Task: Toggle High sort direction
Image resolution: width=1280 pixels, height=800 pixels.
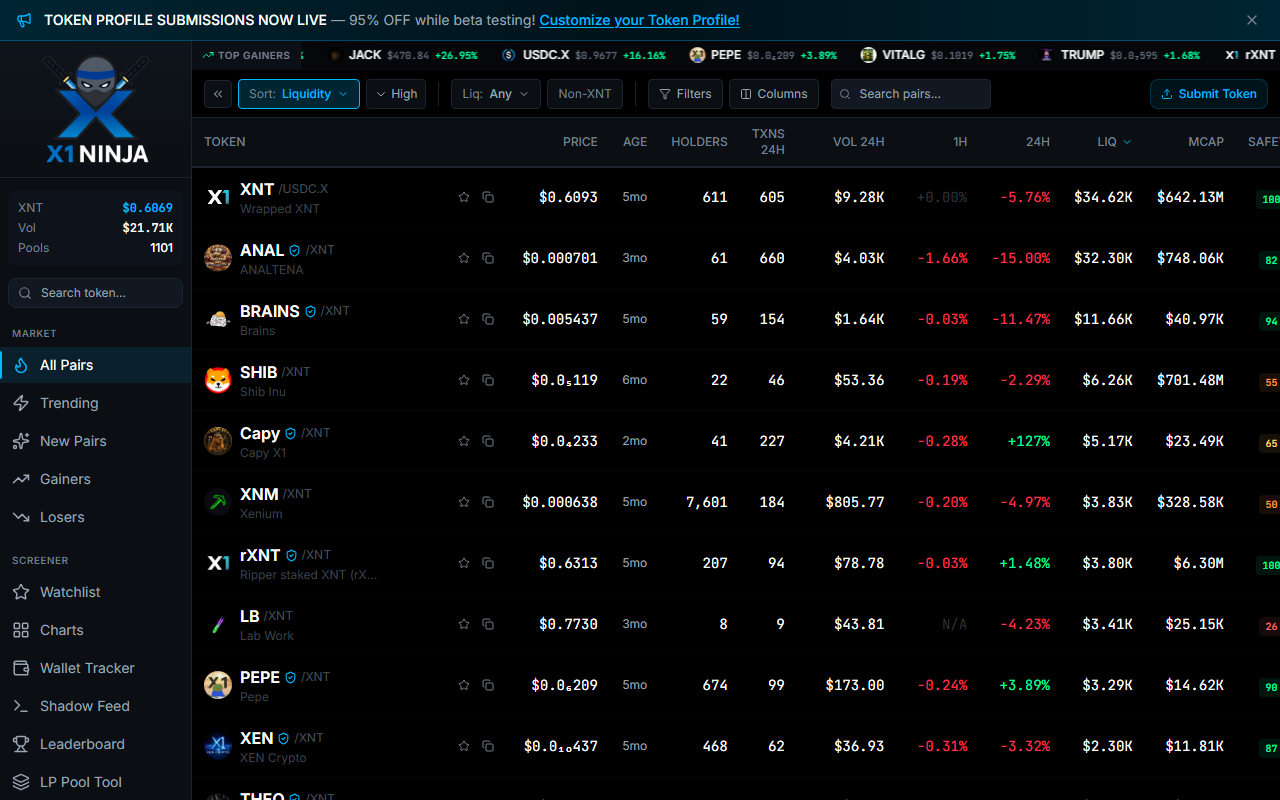Action: tap(396, 94)
